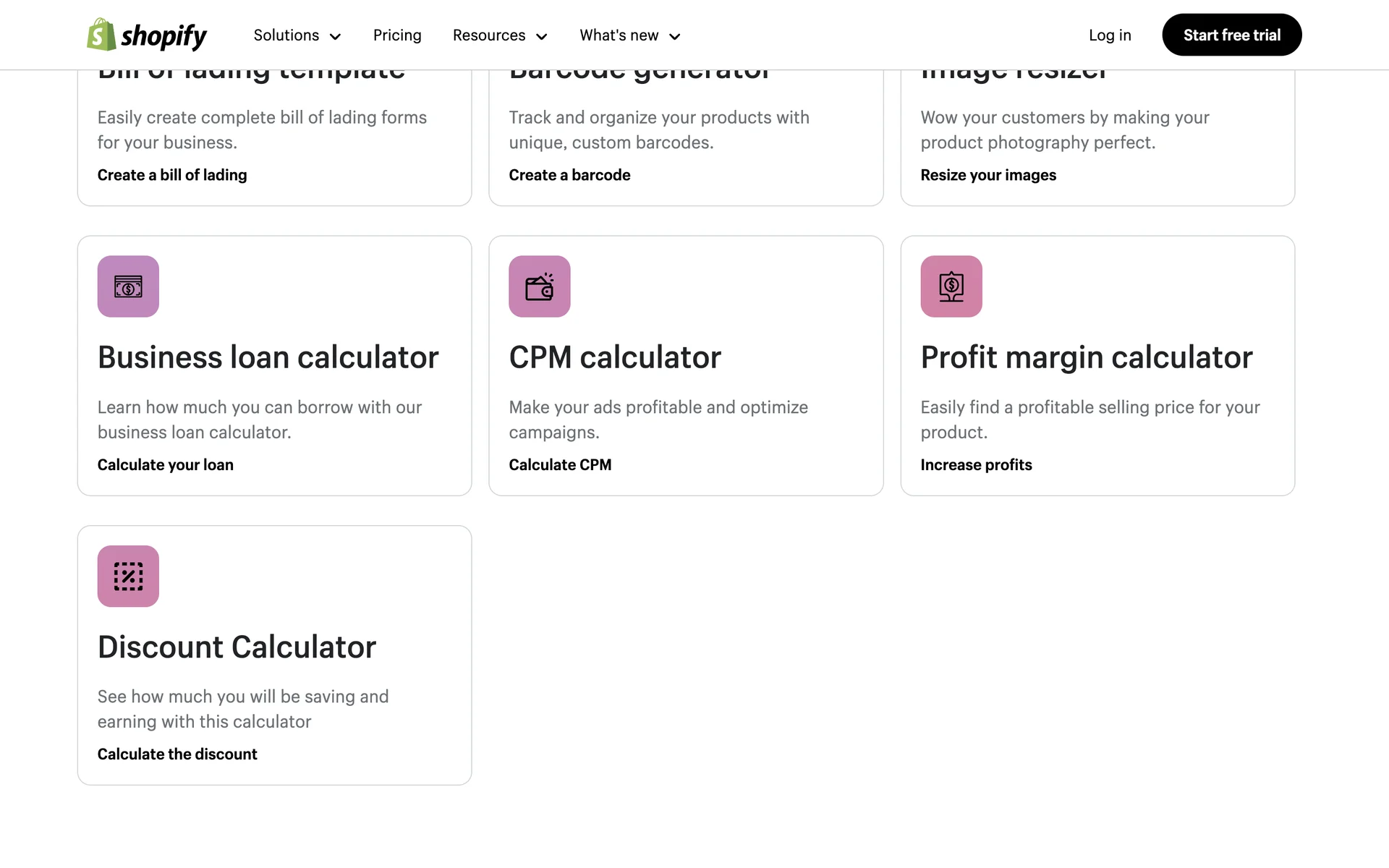Viewport: 1389px width, 868px height.
Task: Go to the Pricing page
Action: (x=397, y=35)
